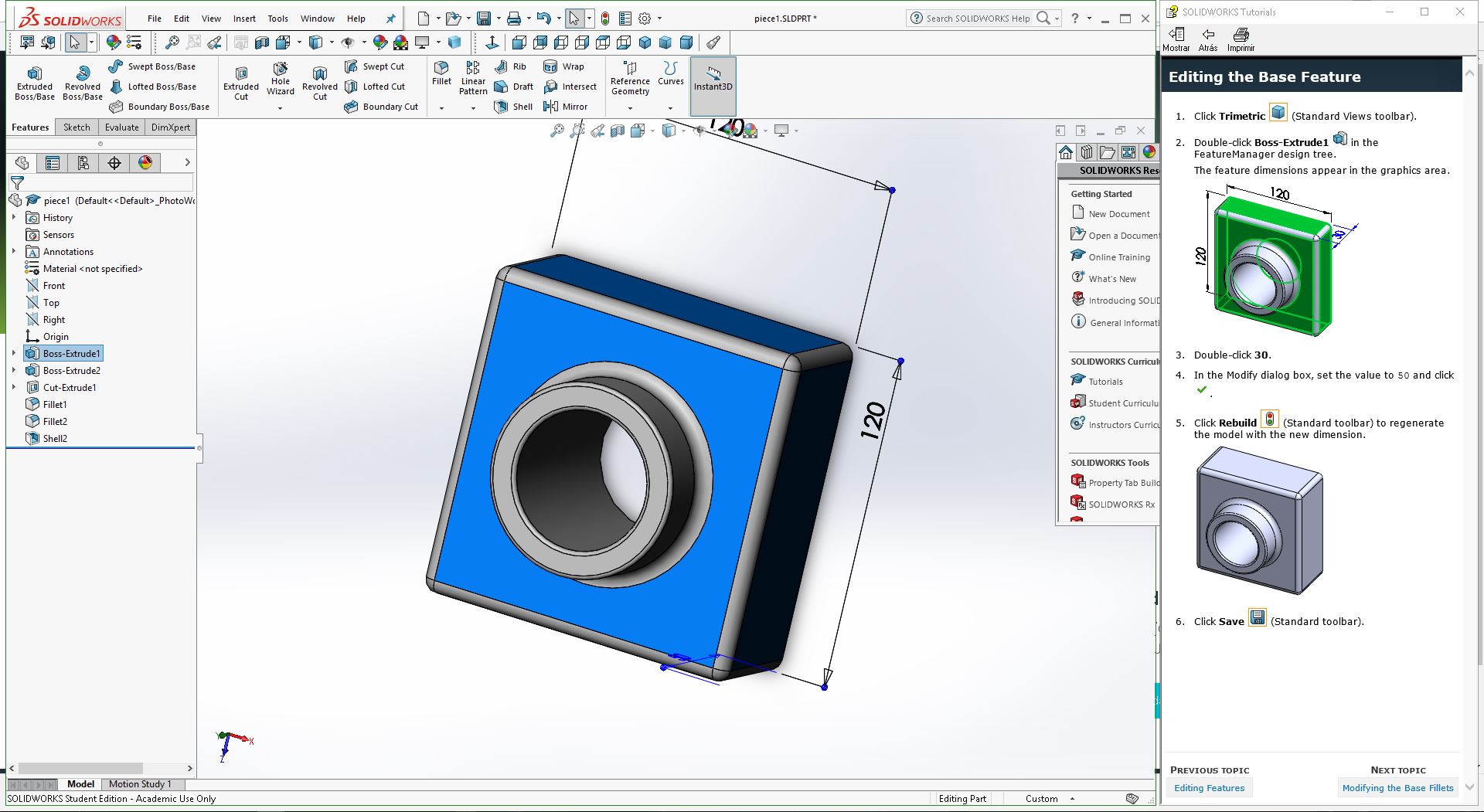Select the Shell tool
Viewport: 1484px width, 812px height.
coord(514,107)
